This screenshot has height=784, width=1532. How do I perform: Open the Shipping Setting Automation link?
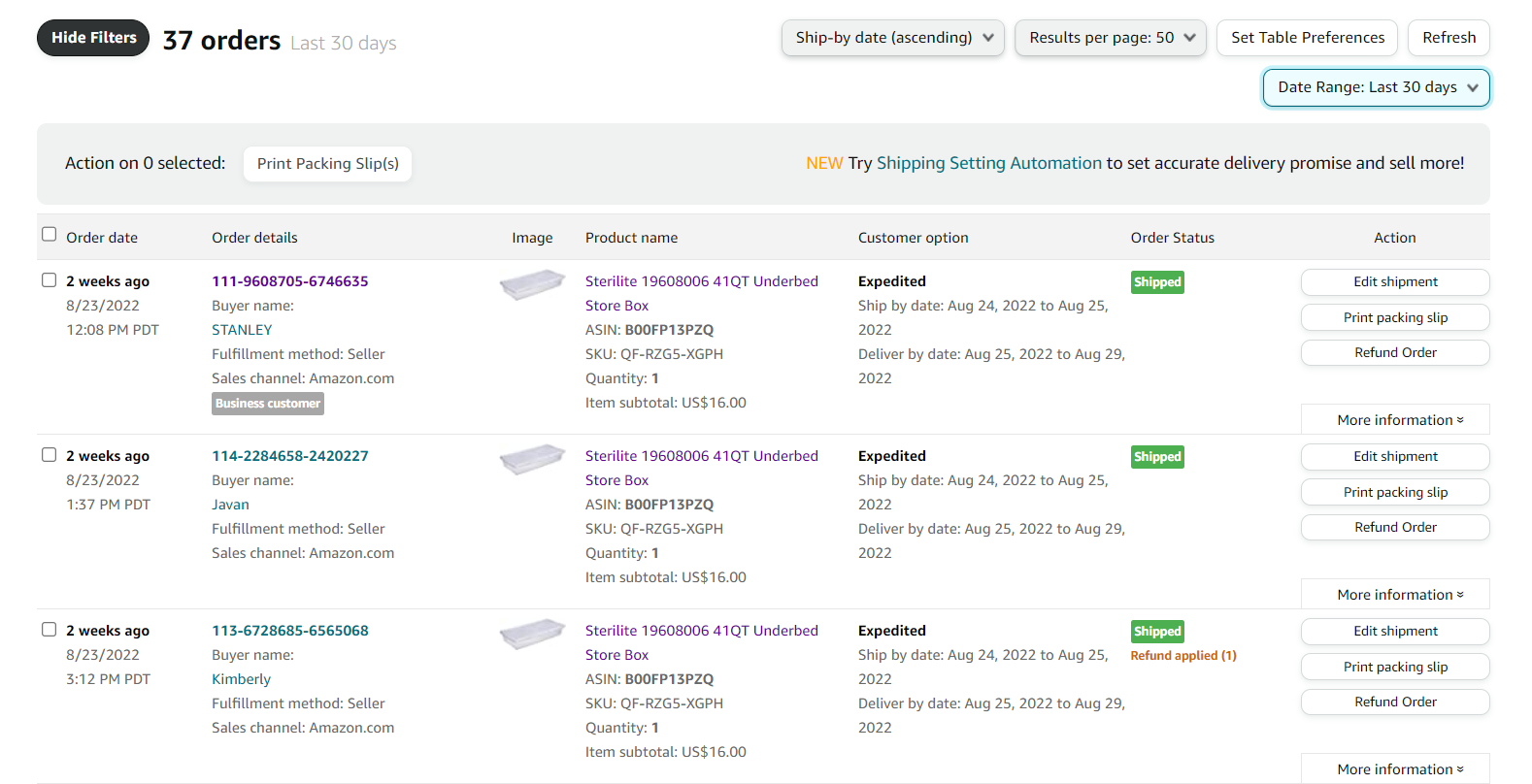[988, 163]
